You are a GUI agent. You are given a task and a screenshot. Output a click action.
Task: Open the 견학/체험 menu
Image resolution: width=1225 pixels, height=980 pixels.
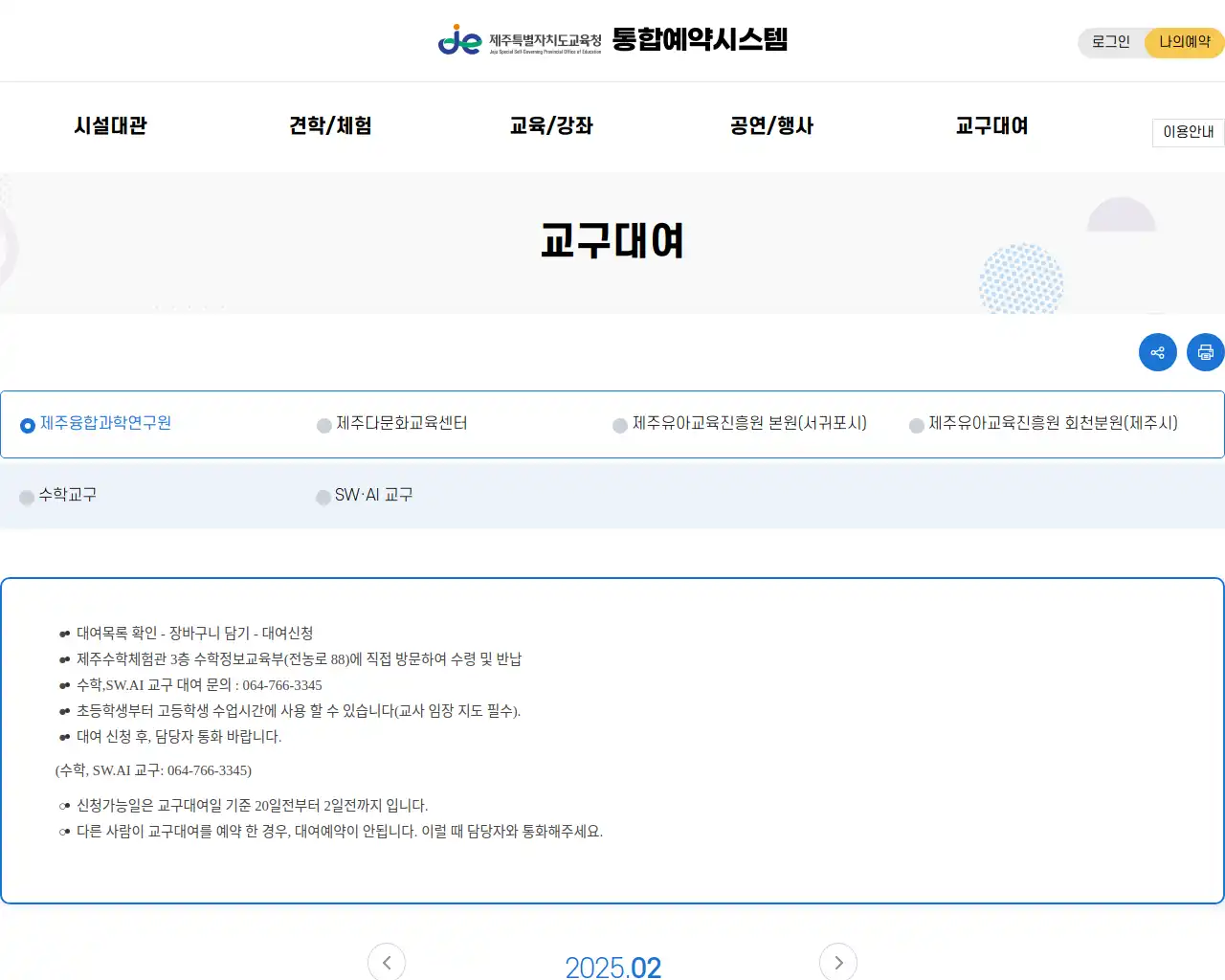click(x=330, y=125)
